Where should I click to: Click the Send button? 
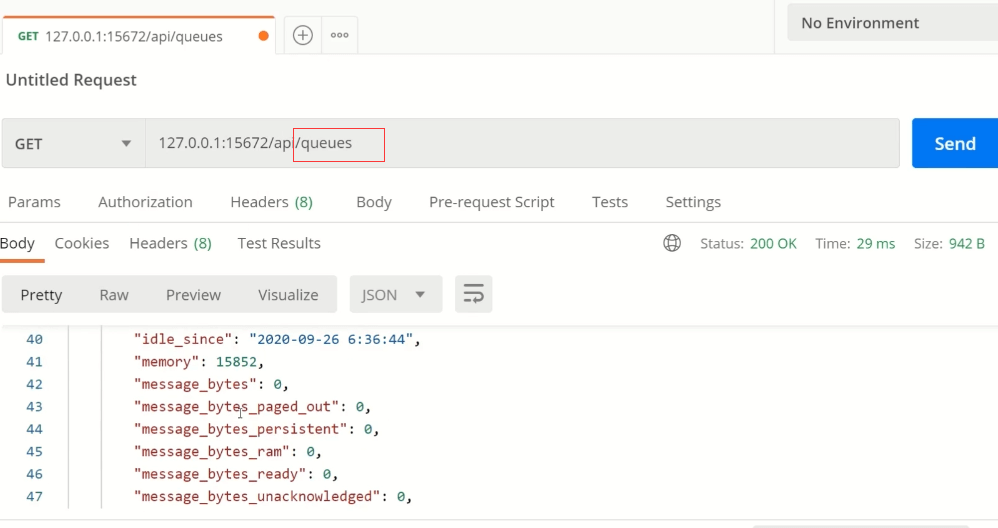click(x=955, y=143)
